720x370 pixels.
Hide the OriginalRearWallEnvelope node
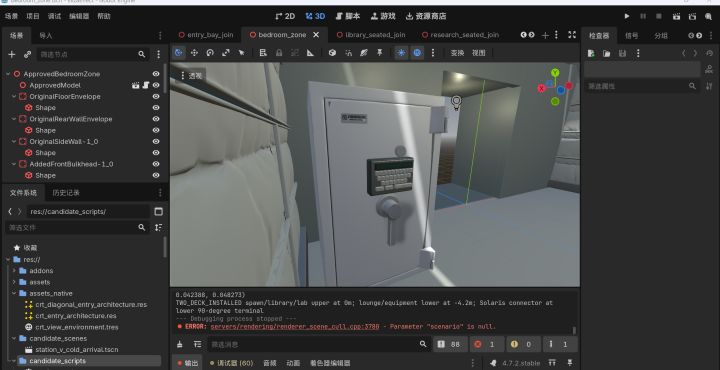[x=156, y=119]
